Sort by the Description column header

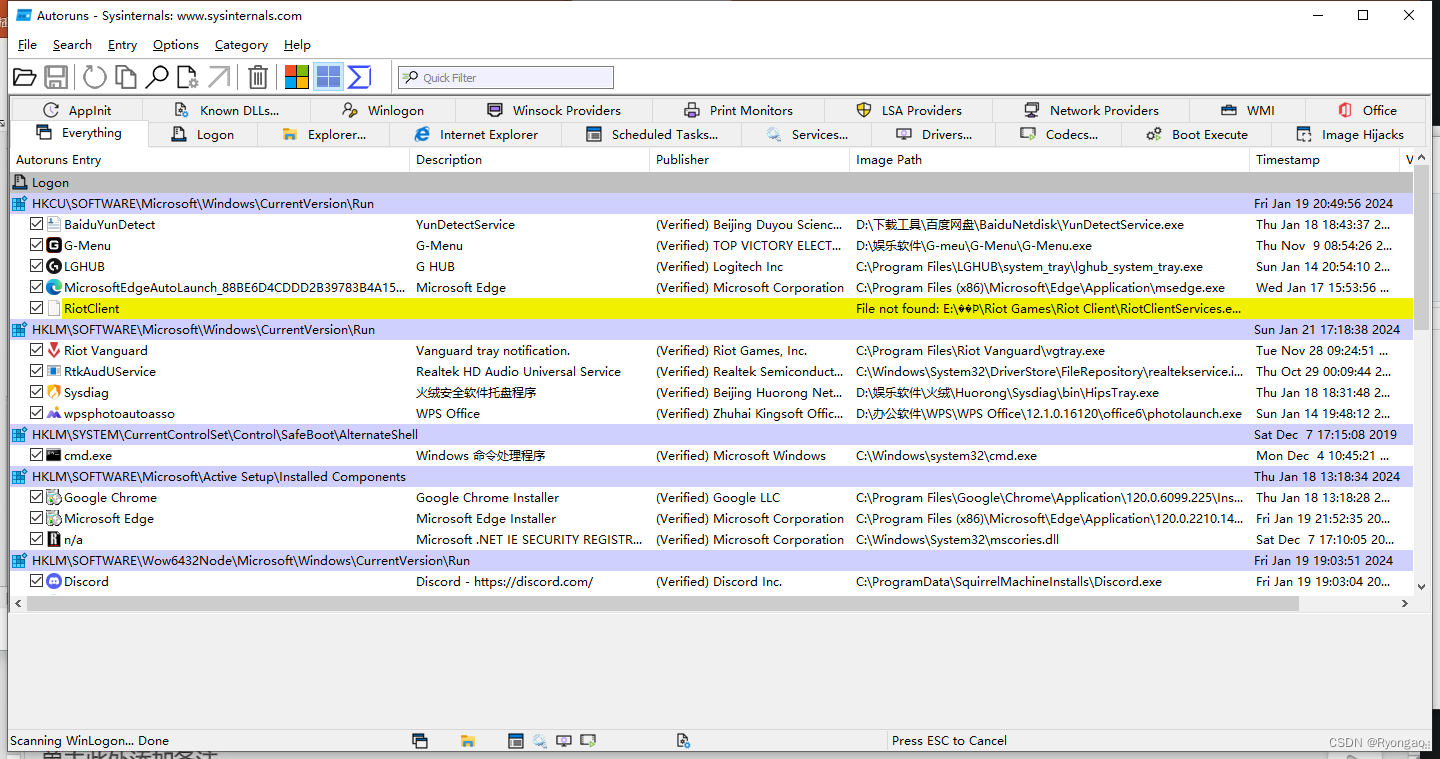pyautogui.click(x=530, y=160)
